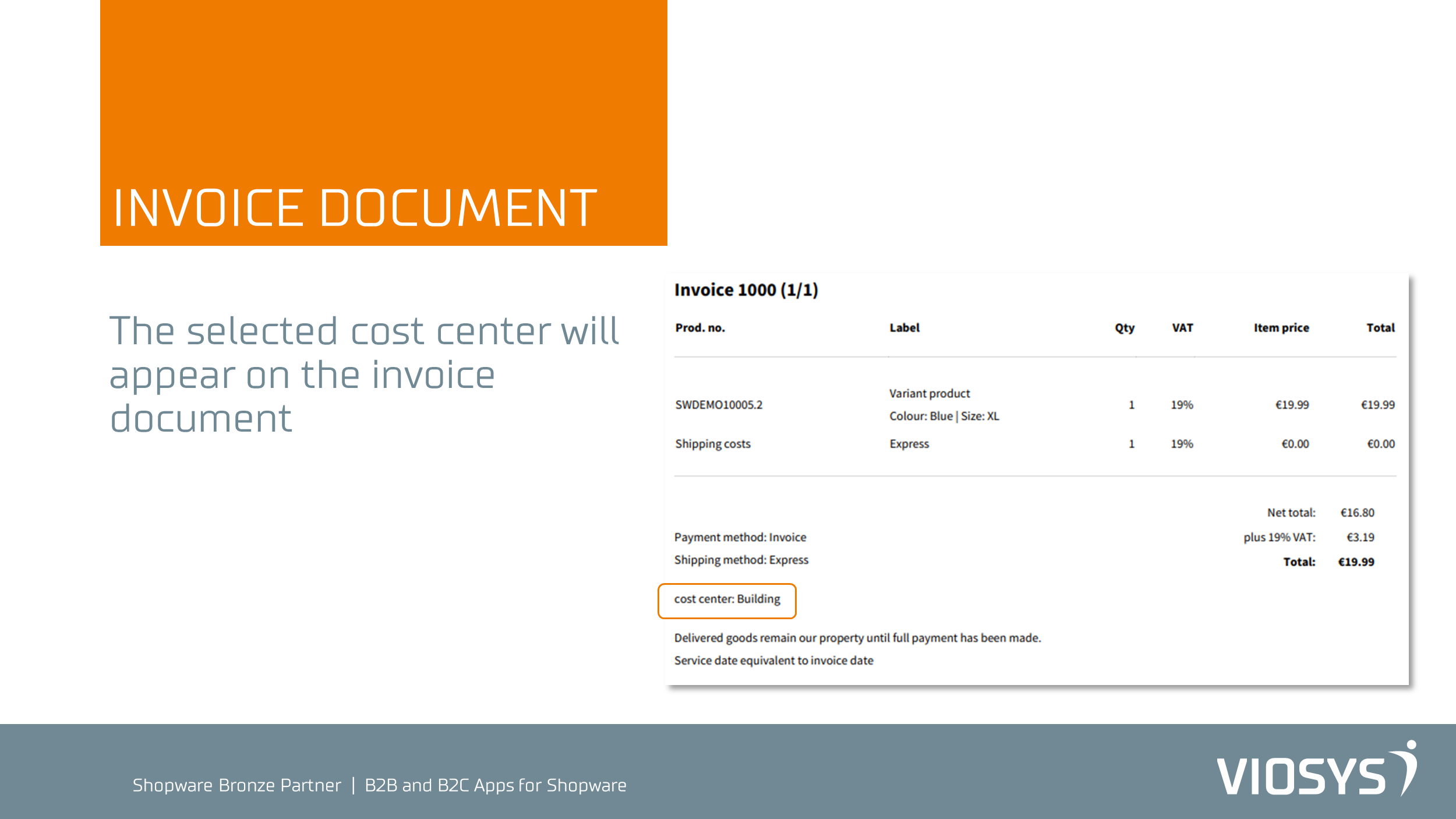Image resolution: width=1456 pixels, height=819 pixels.
Task: Click the 'Total' column header
Action: 1380,328
